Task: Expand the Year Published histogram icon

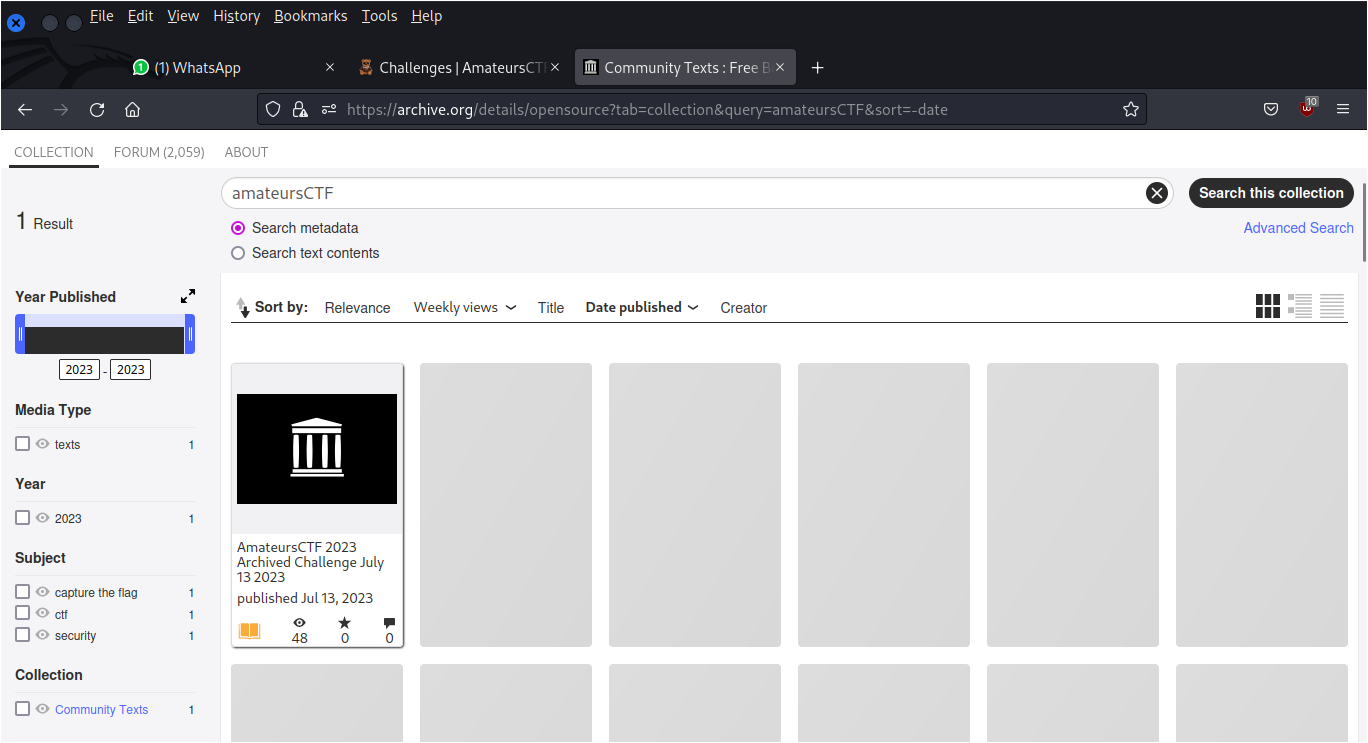Action: coord(188,296)
